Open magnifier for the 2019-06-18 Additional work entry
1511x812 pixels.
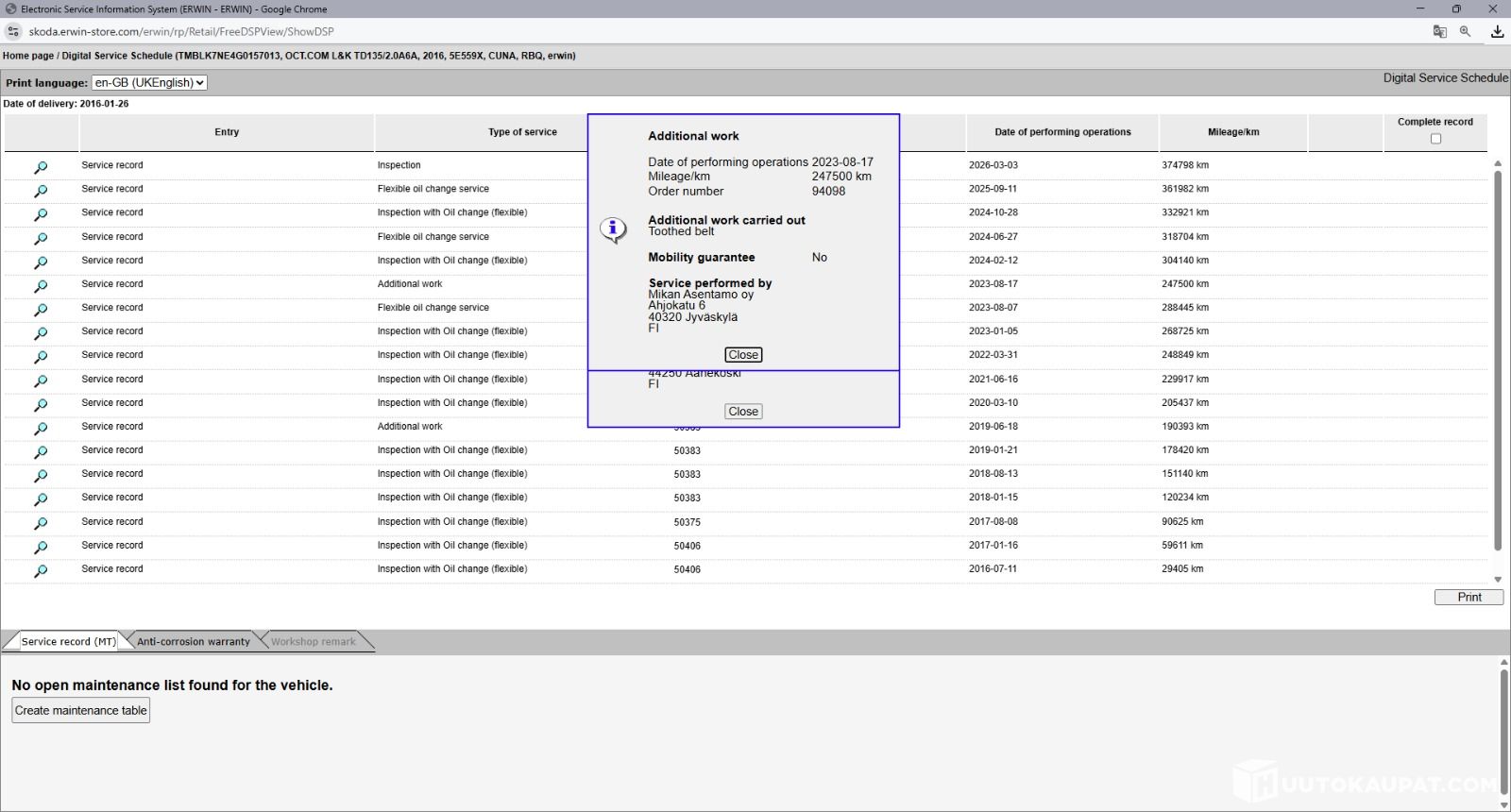tap(41, 429)
